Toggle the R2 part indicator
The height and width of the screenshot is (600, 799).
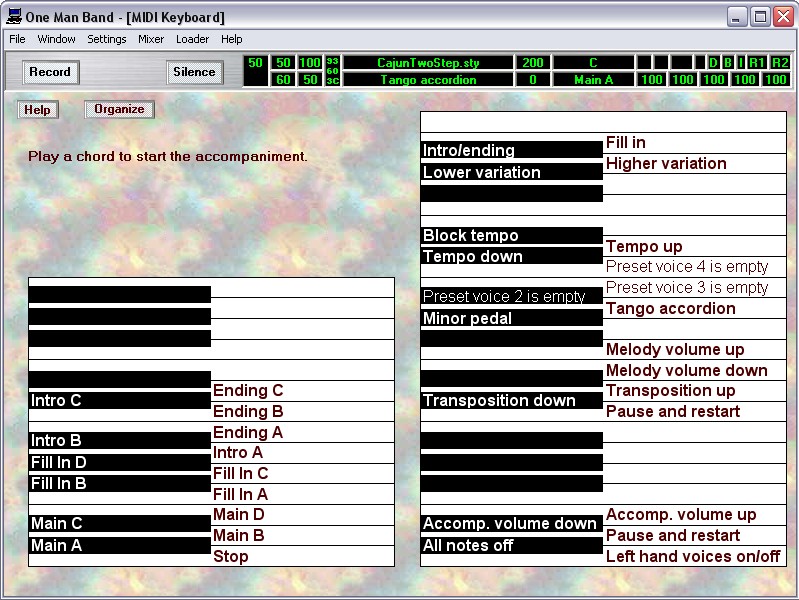(780, 63)
